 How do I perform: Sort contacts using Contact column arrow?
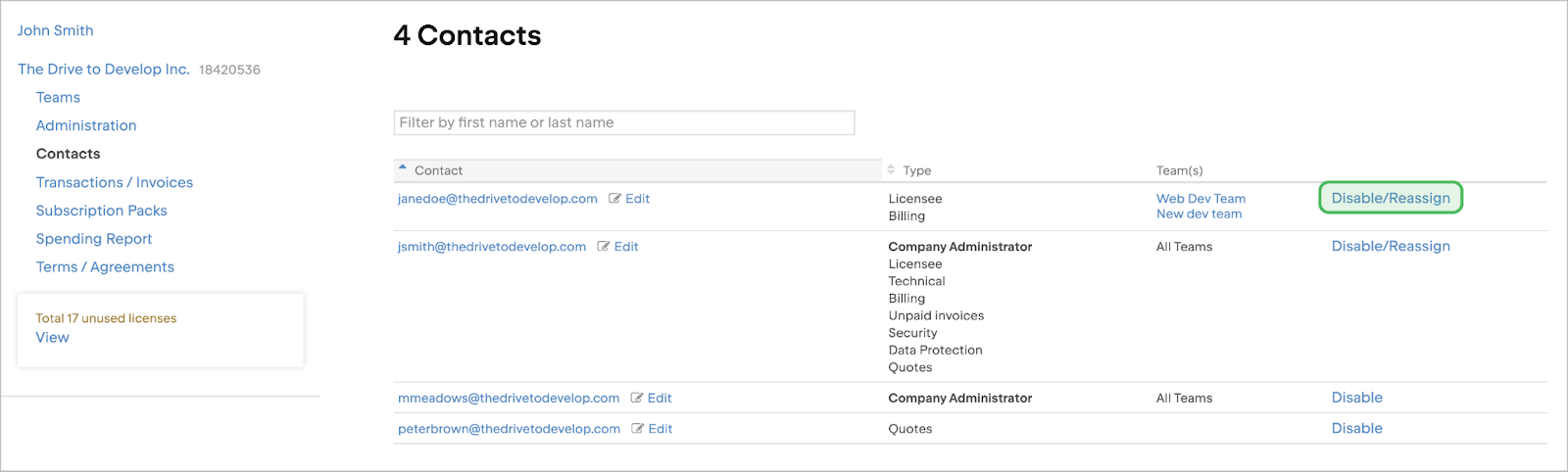(403, 168)
